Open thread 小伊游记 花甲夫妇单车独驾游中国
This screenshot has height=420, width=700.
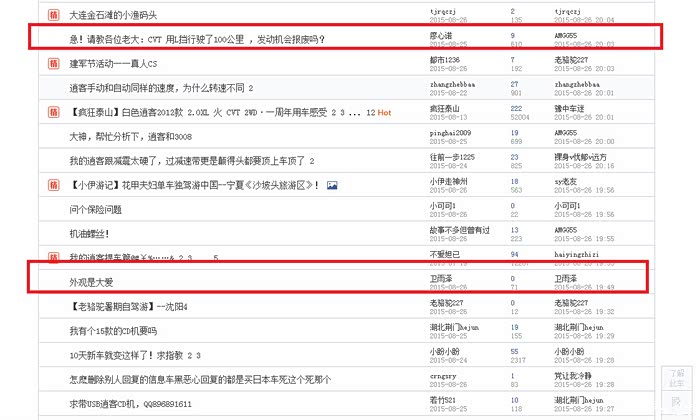click(194, 185)
